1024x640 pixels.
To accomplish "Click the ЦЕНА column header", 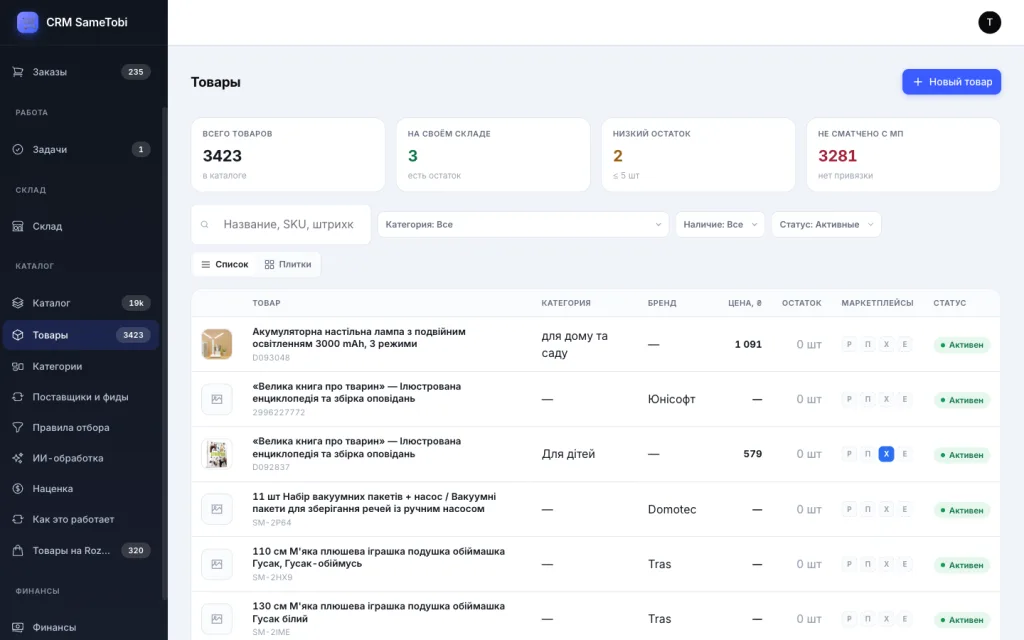I will point(744,303).
